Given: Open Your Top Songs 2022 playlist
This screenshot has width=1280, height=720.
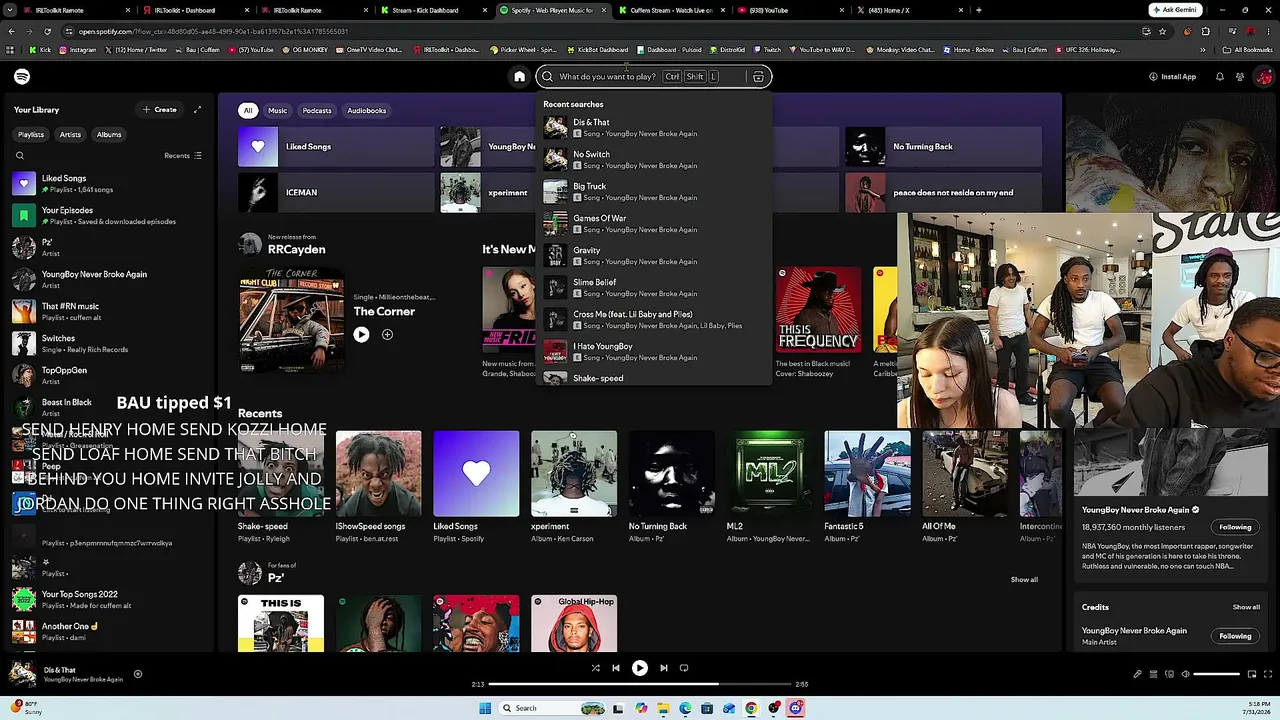Looking at the screenshot, I should (x=108, y=600).
